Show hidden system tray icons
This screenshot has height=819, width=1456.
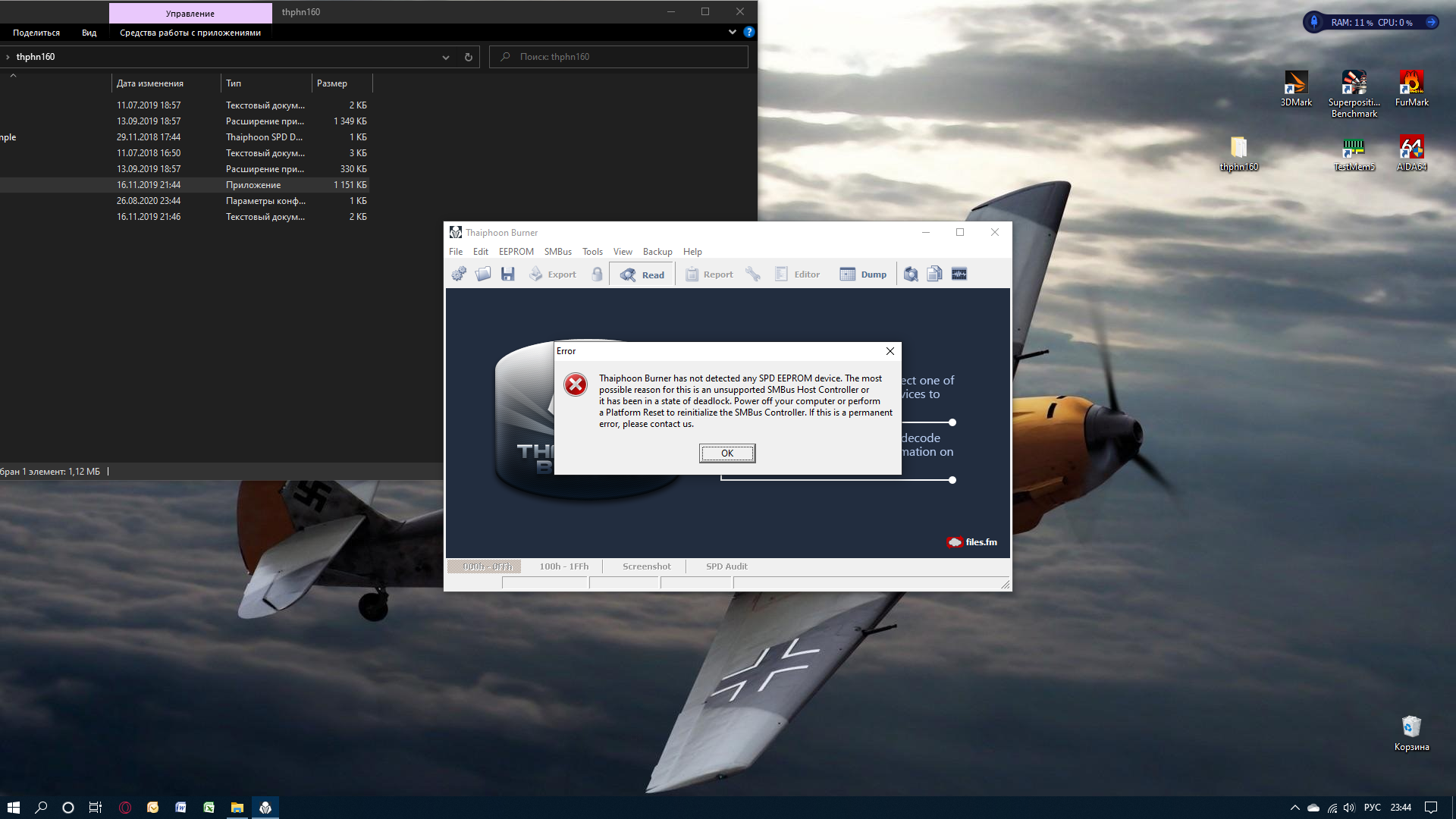1294,808
